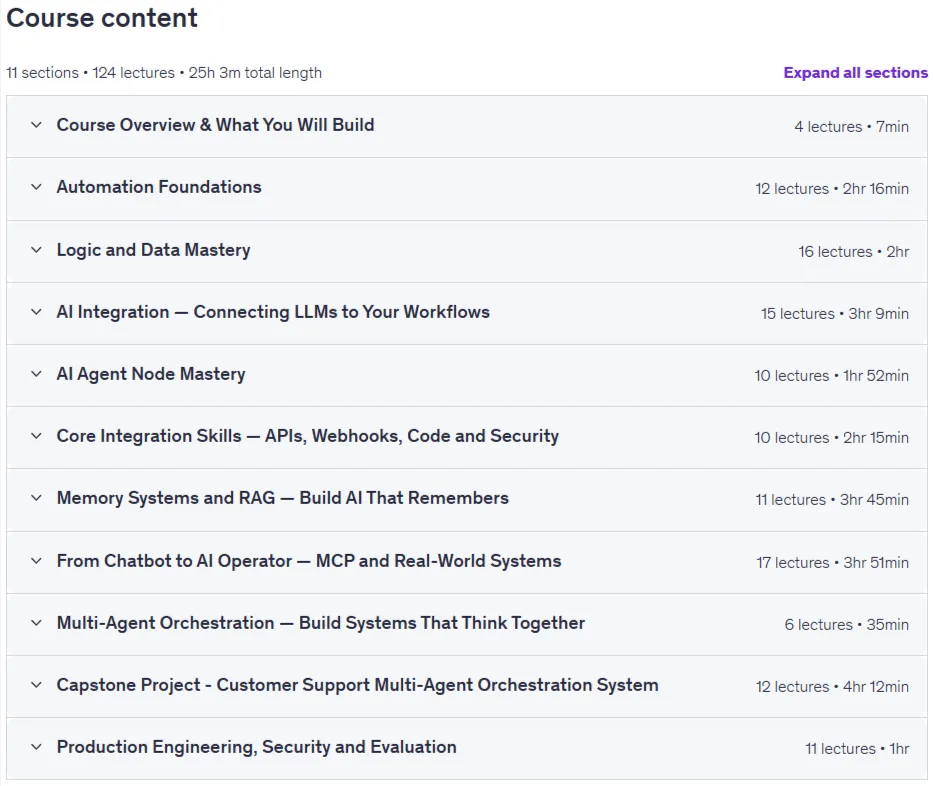Screen dimensions: 933x786
Task: Click the '15 lectures • 3hr 9min' text
Action: pos(835,314)
